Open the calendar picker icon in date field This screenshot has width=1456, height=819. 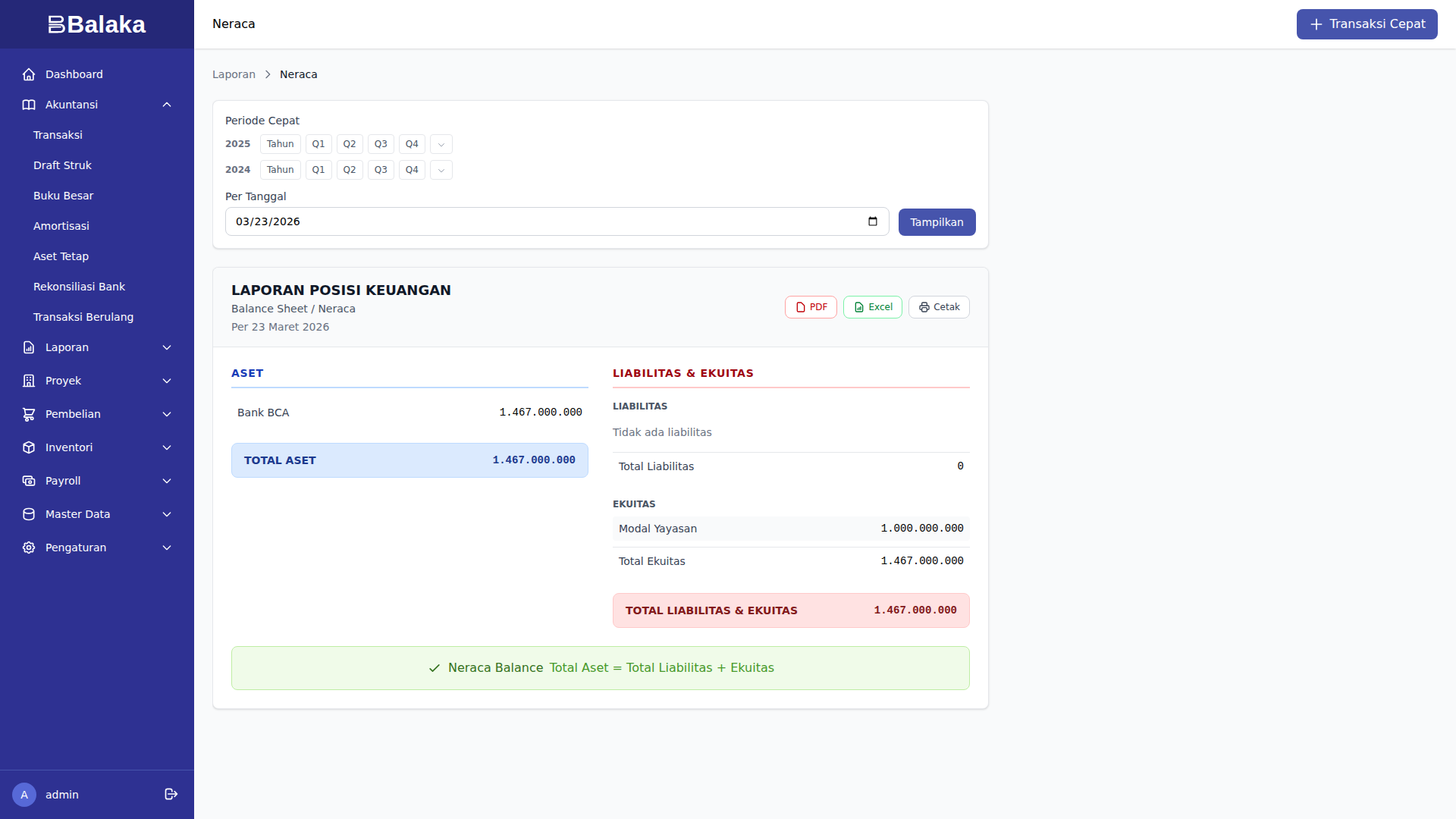[873, 221]
